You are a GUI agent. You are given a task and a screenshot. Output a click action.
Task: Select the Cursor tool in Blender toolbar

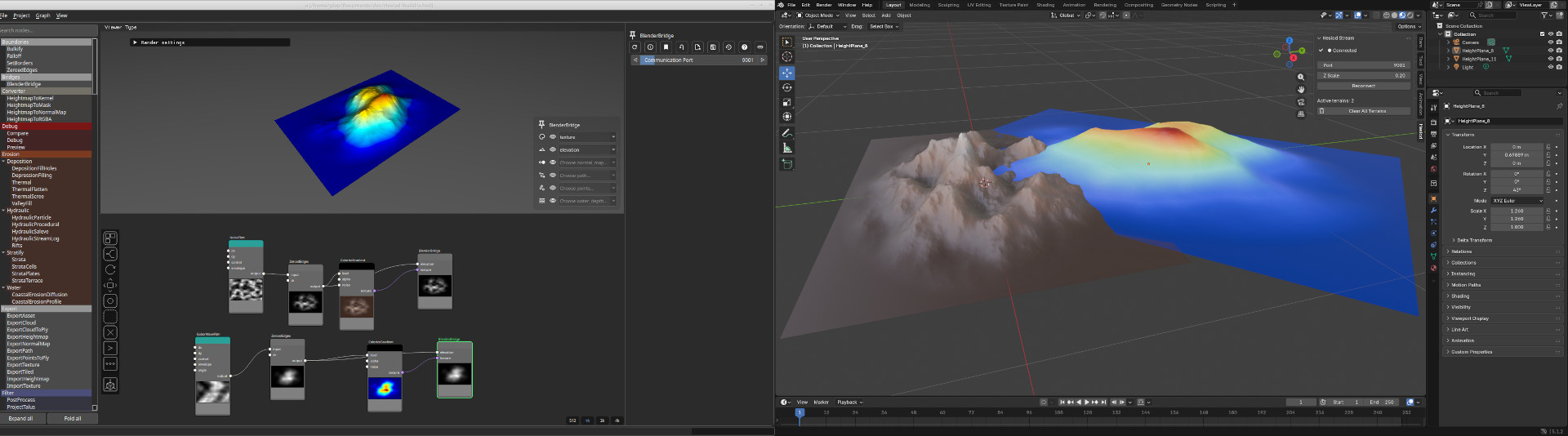click(786, 56)
